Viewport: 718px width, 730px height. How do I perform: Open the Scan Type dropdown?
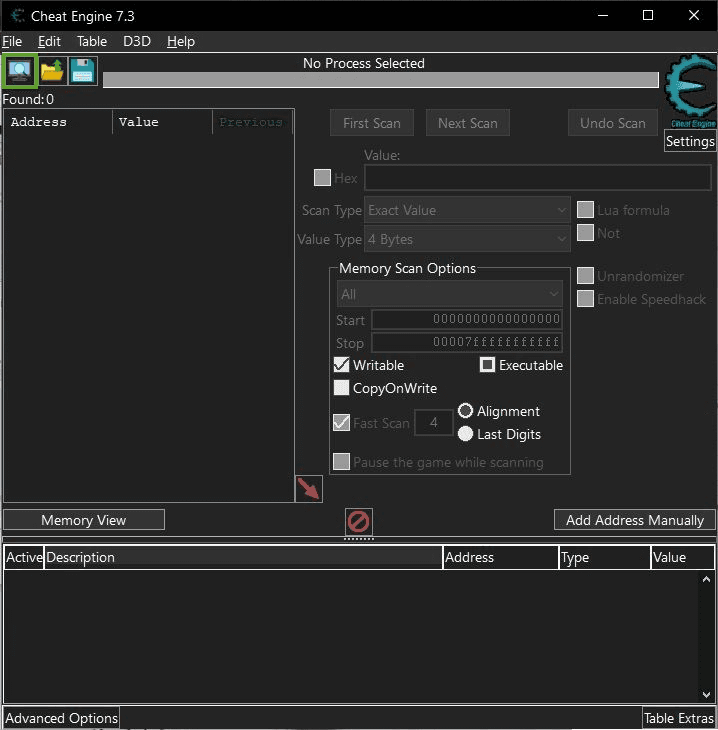tap(467, 210)
